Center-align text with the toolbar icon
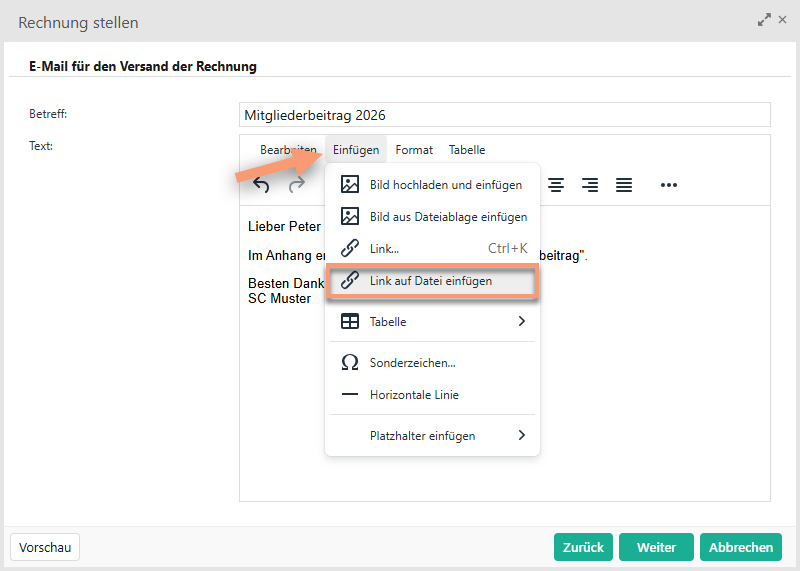Screen dimensions: 800x571 [556, 185]
